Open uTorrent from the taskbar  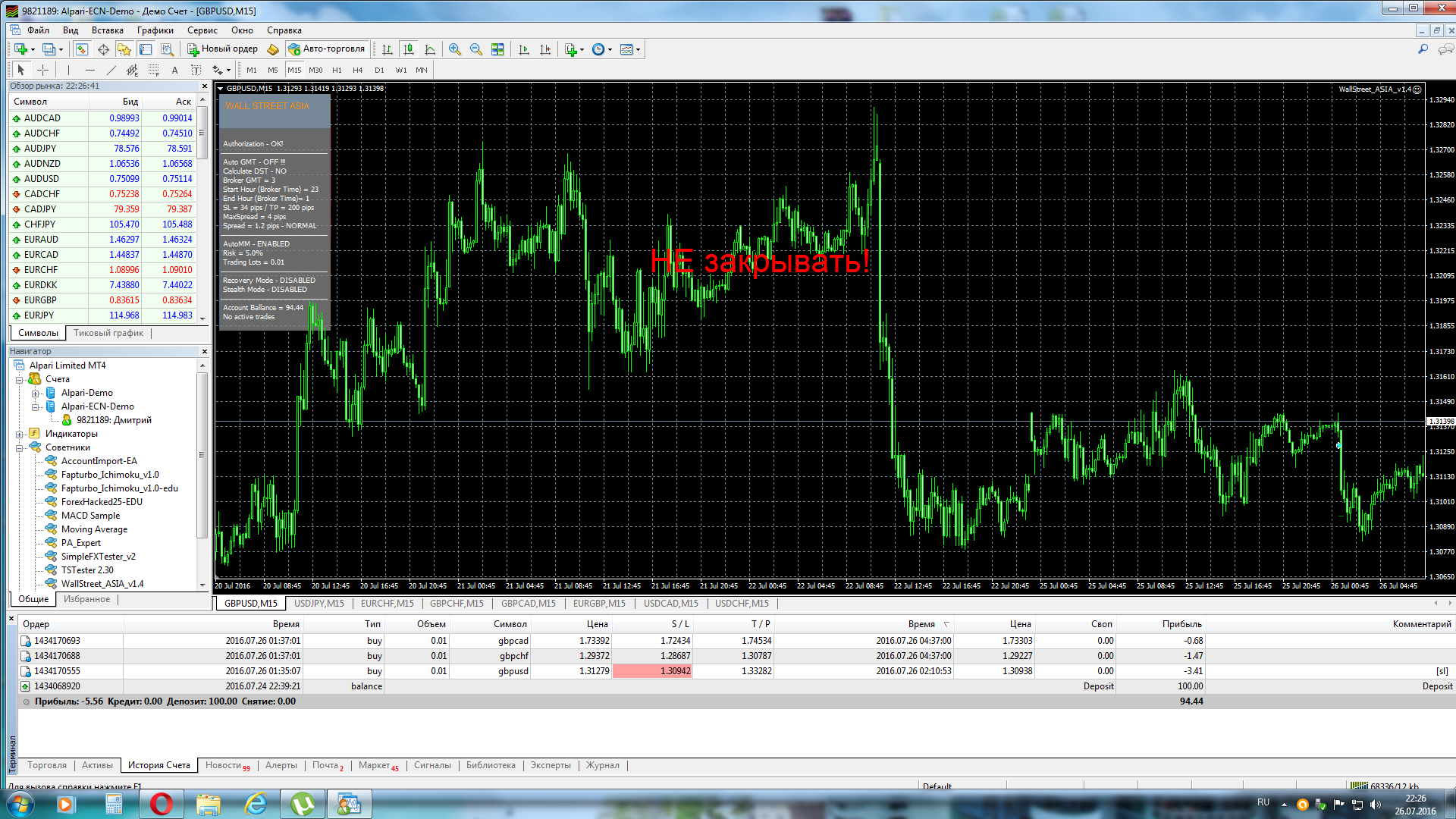[302, 804]
